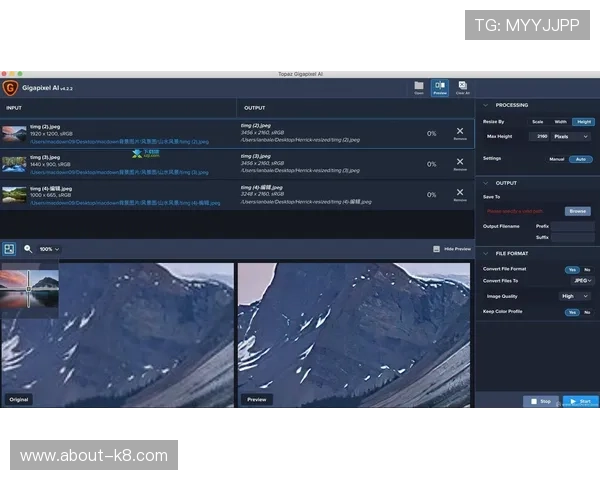Set Keep Color Profile to No
Viewport: 600px width, 480px height.
click(x=587, y=312)
